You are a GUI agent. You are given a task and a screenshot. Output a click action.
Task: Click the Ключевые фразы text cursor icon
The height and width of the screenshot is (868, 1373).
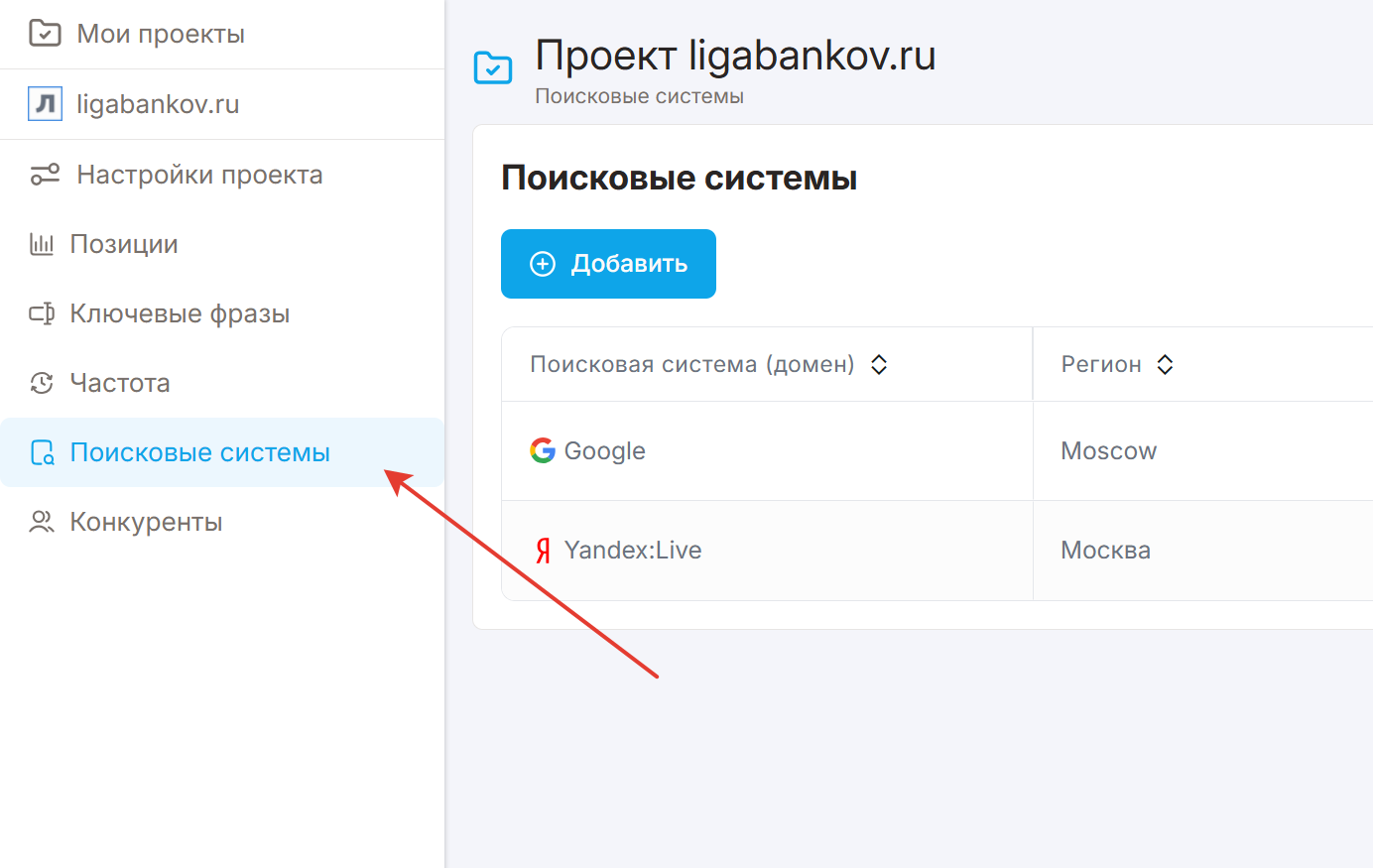pos(42,313)
